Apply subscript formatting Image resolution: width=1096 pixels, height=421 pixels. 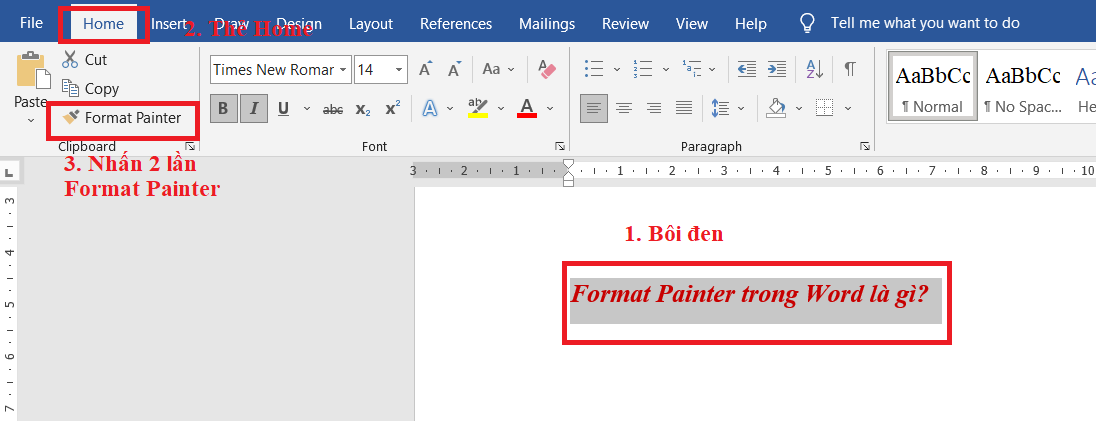pyautogui.click(x=363, y=109)
